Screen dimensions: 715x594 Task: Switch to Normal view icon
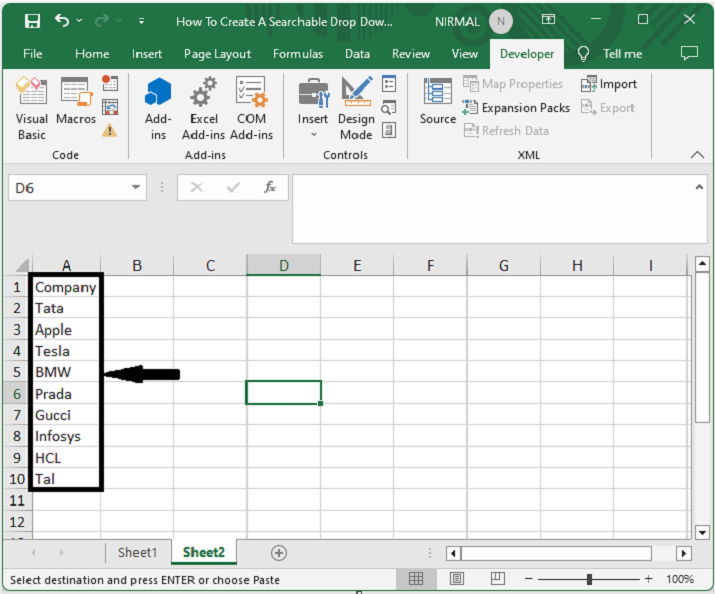click(x=416, y=579)
